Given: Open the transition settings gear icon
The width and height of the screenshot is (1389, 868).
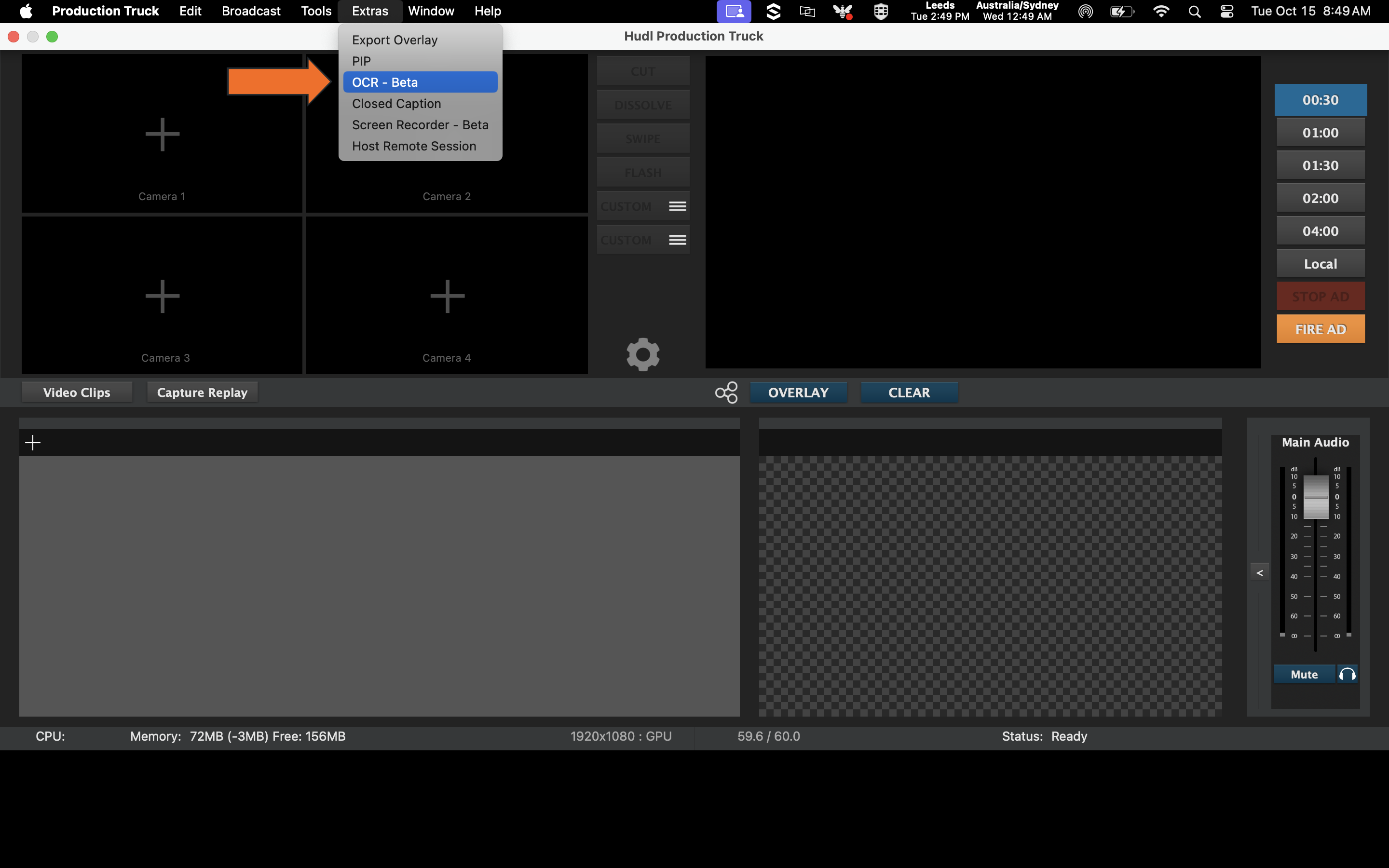Looking at the screenshot, I should (x=642, y=354).
